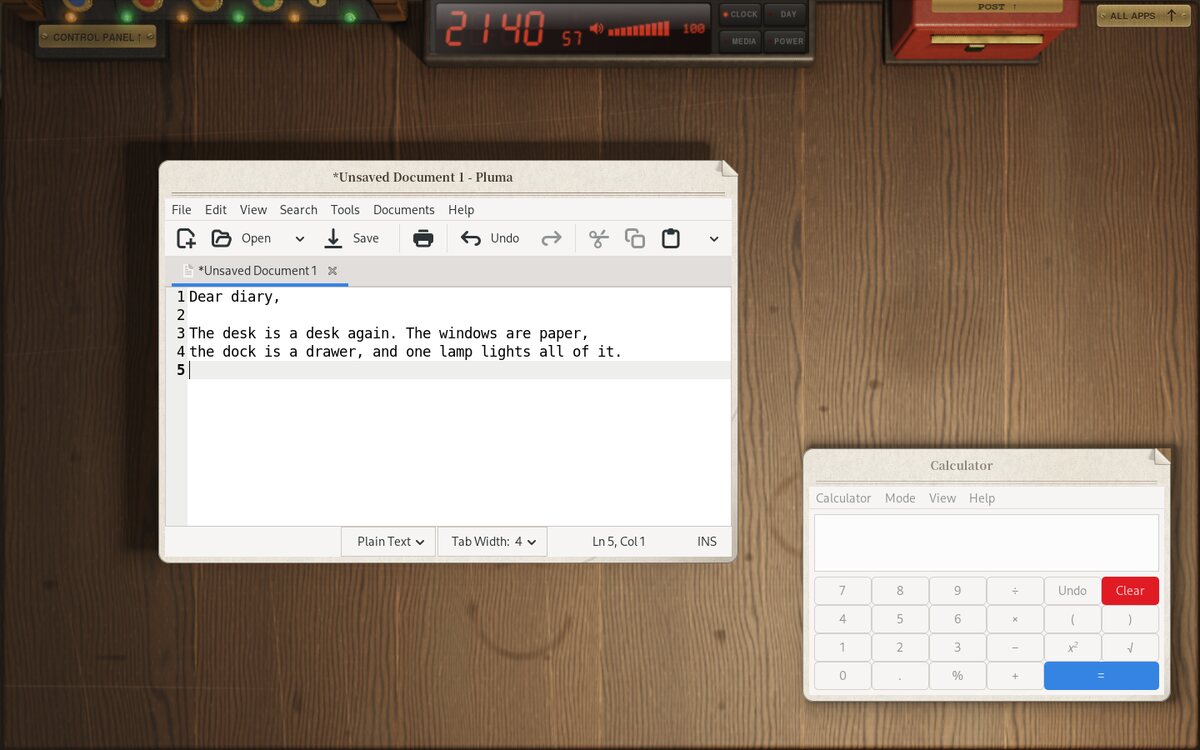Screen dimensions: 1200x750
Task: Open the View menu in Calculator
Action: pyautogui.click(x=942, y=498)
